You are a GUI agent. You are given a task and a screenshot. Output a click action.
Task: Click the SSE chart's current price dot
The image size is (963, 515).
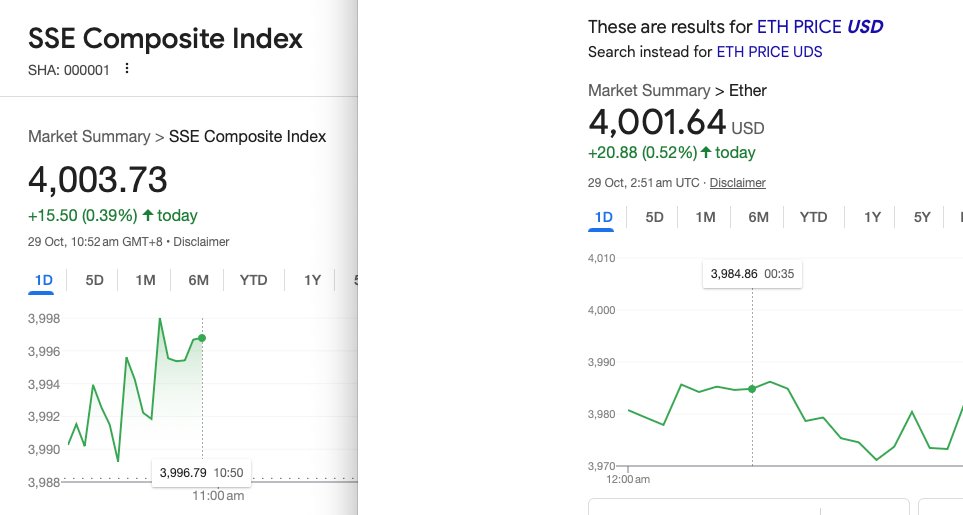click(202, 338)
